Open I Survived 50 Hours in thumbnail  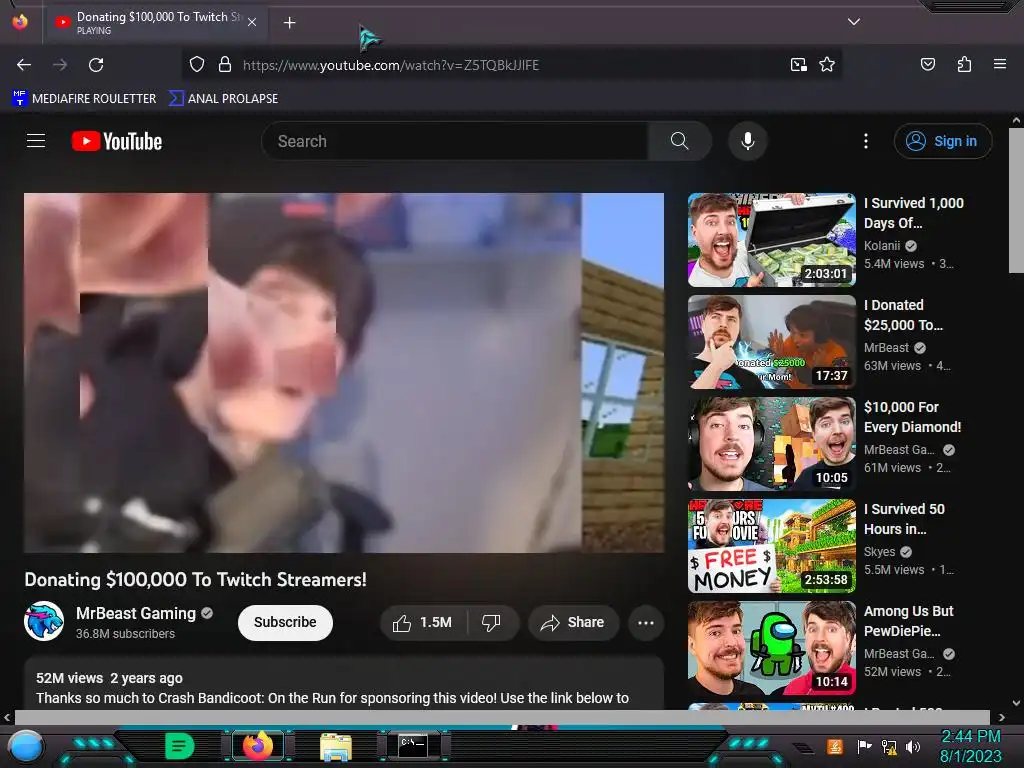point(771,545)
